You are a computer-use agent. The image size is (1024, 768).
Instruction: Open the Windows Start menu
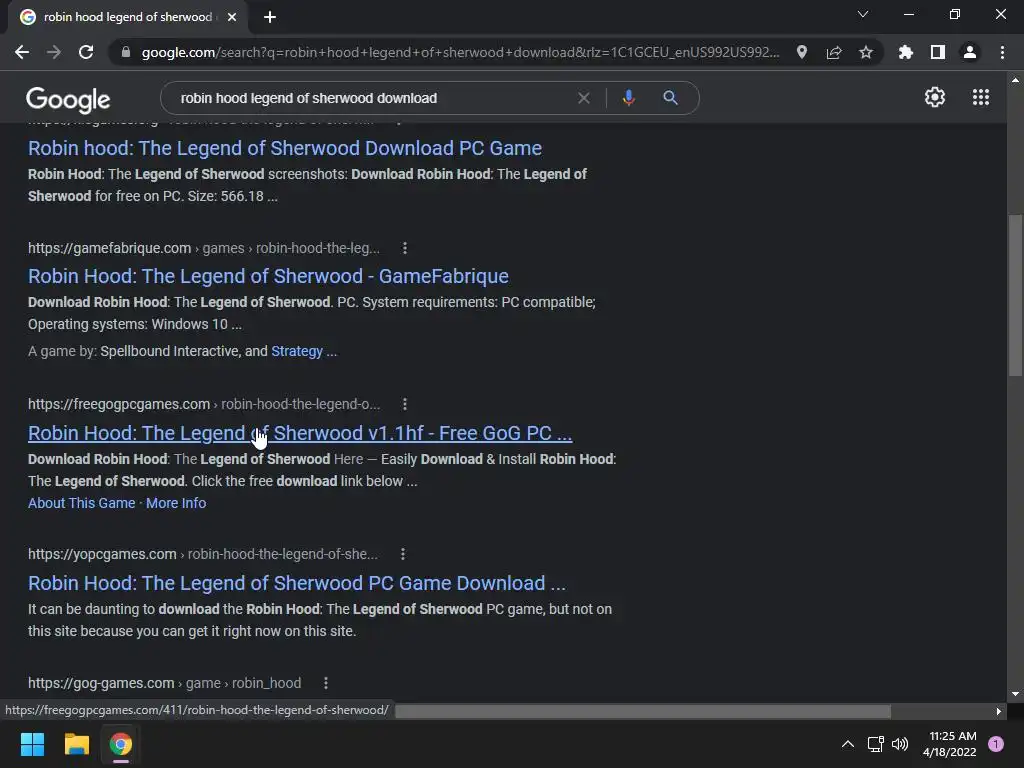(x=32, y=744)
